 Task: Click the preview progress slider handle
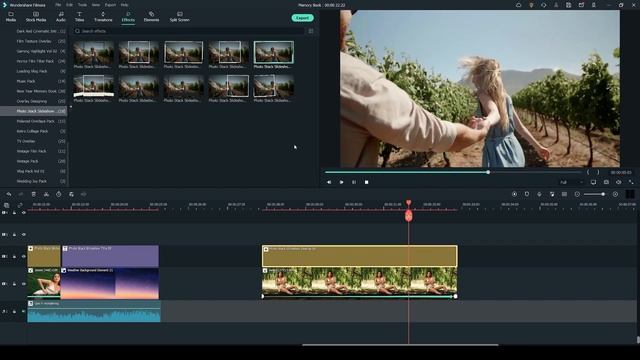click(x=488, y=172)
